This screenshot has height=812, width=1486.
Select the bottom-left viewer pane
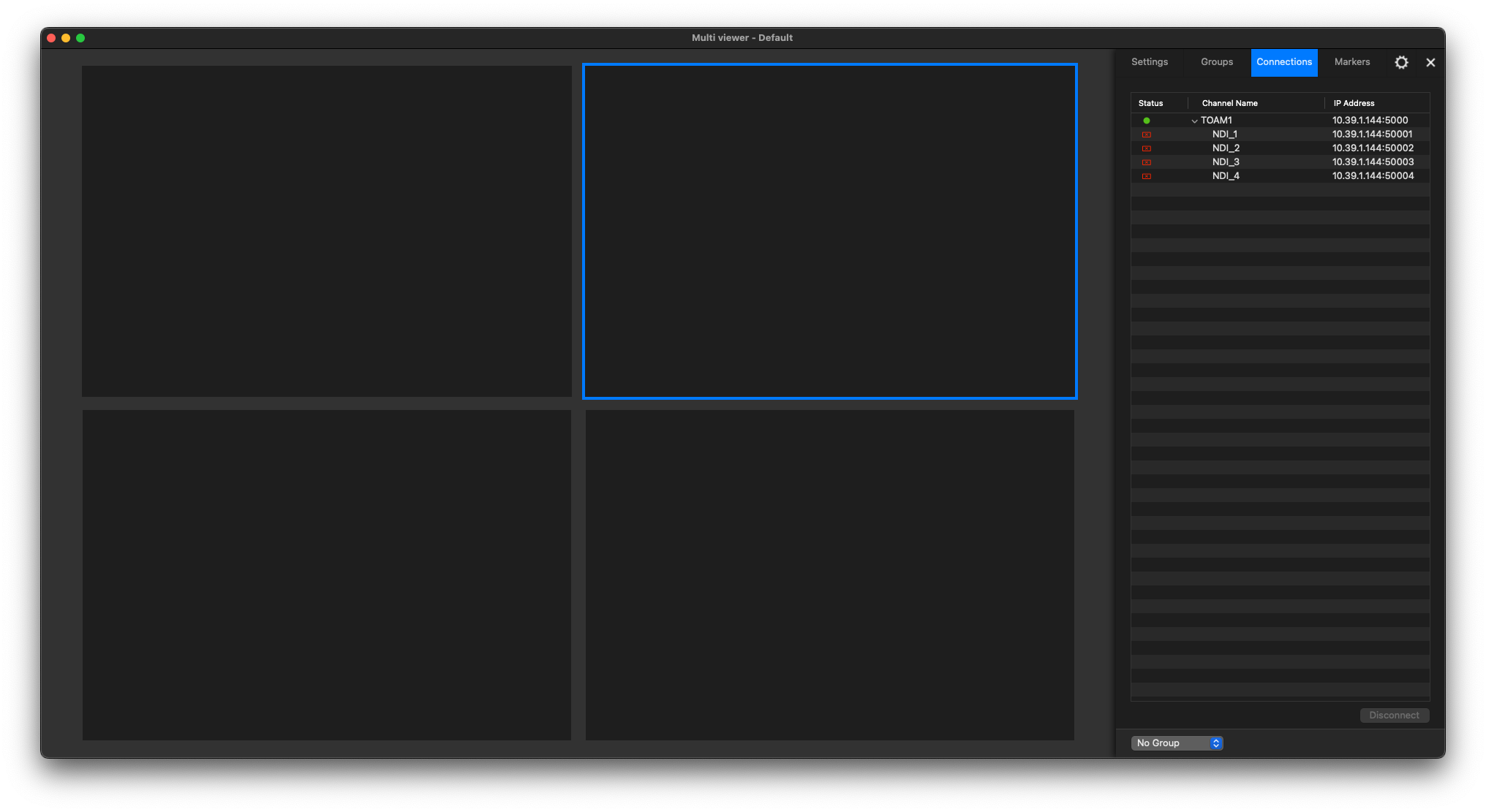pyautogui.click(x=327, y=575)
